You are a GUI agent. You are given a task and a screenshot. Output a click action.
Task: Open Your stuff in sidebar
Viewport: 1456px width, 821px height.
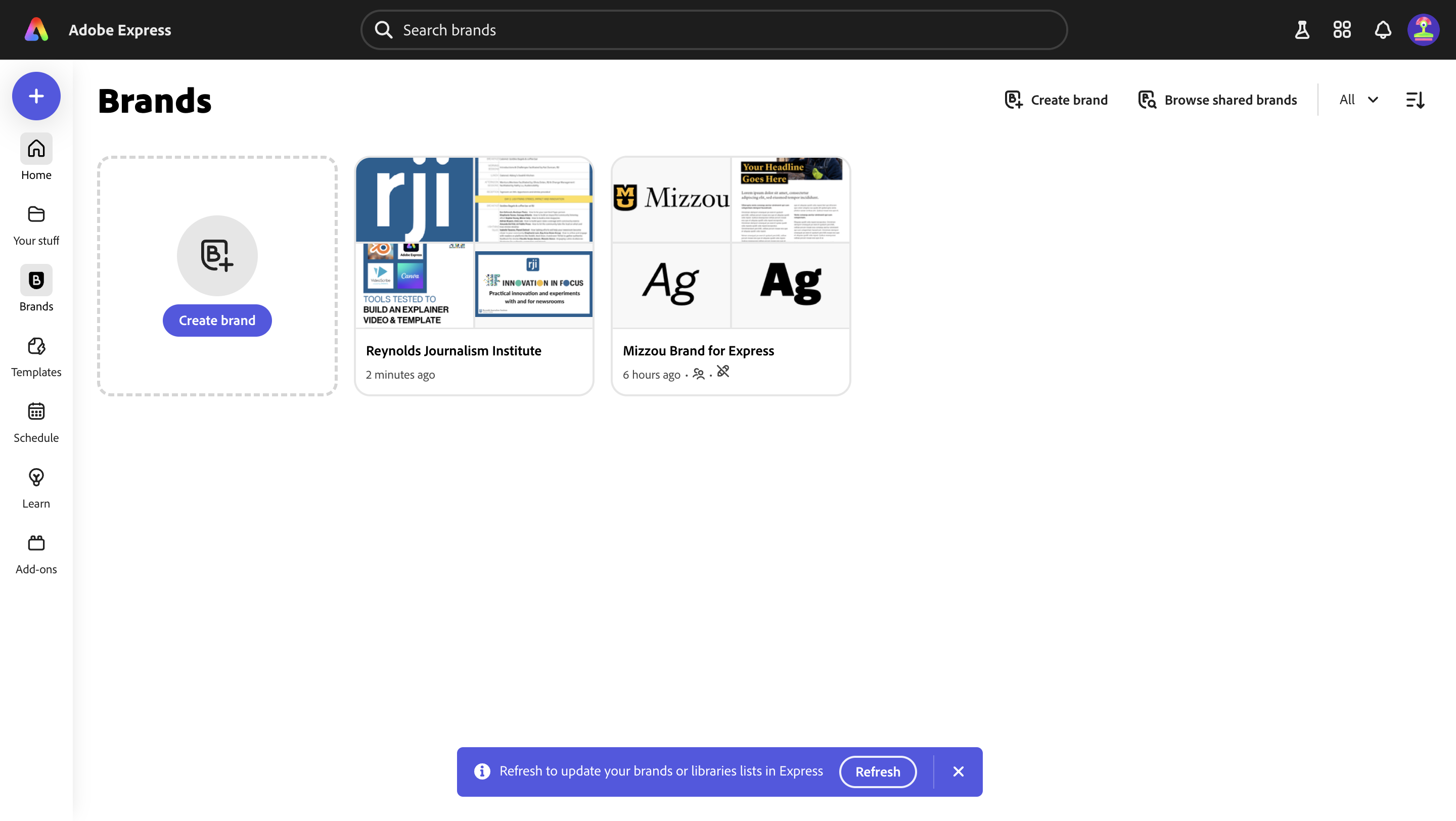pyautogui.click(x=36, y=224)
